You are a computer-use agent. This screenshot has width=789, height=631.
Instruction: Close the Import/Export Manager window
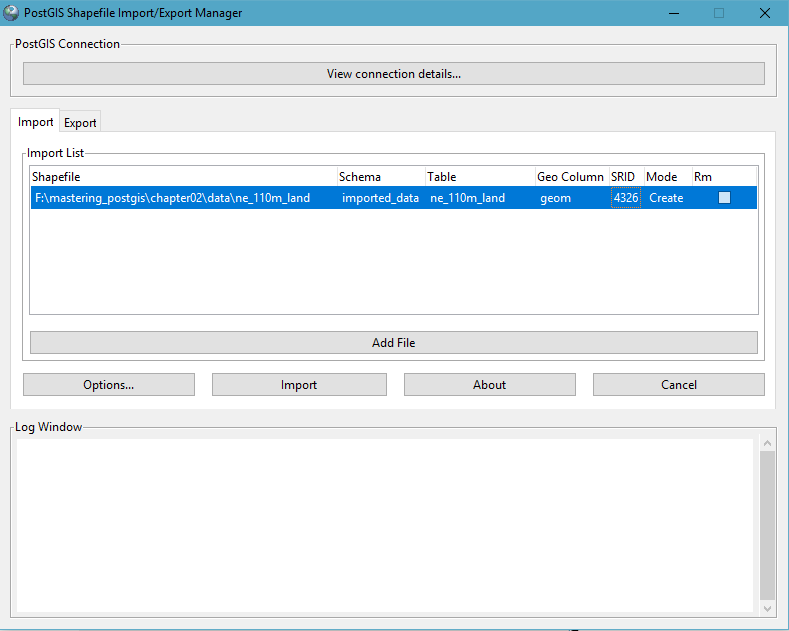[764, 13]
